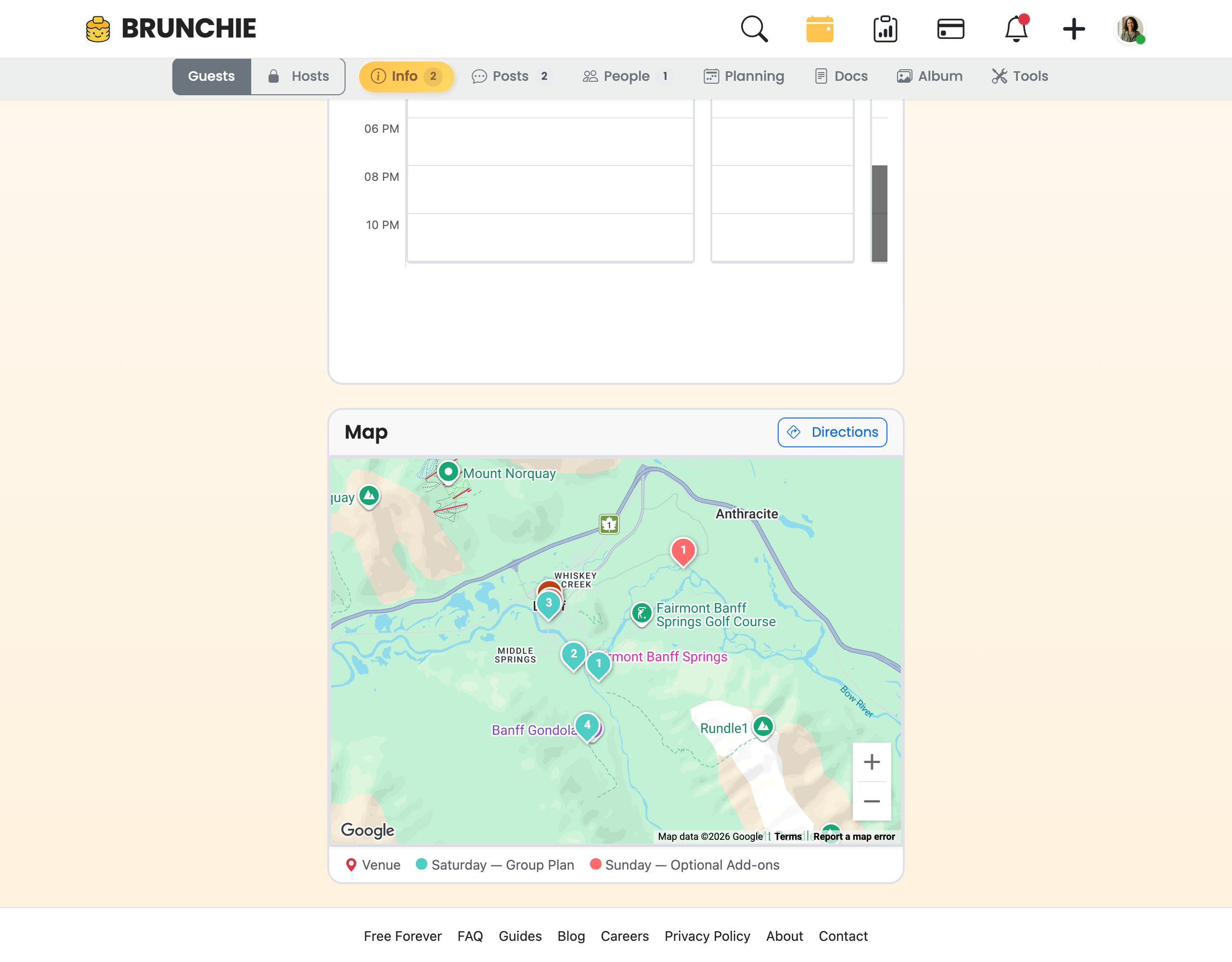Click the Banff Gondola map label
The image size is (1232, 962).
point(534,730)
